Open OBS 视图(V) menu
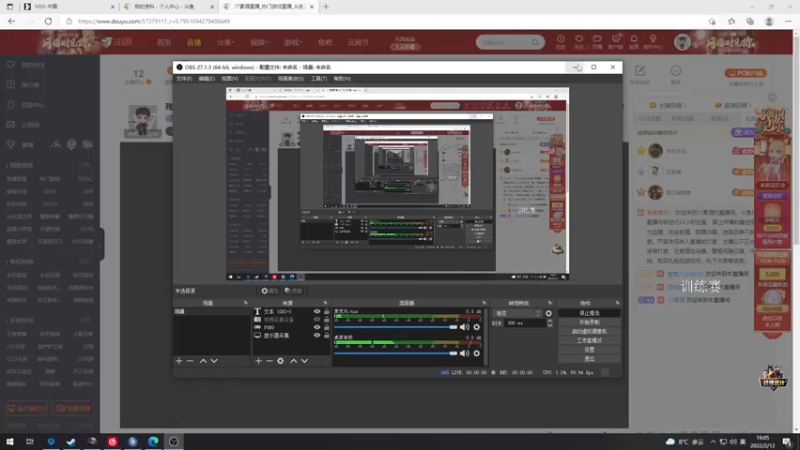The image size is (800, 450). point(230,79)
